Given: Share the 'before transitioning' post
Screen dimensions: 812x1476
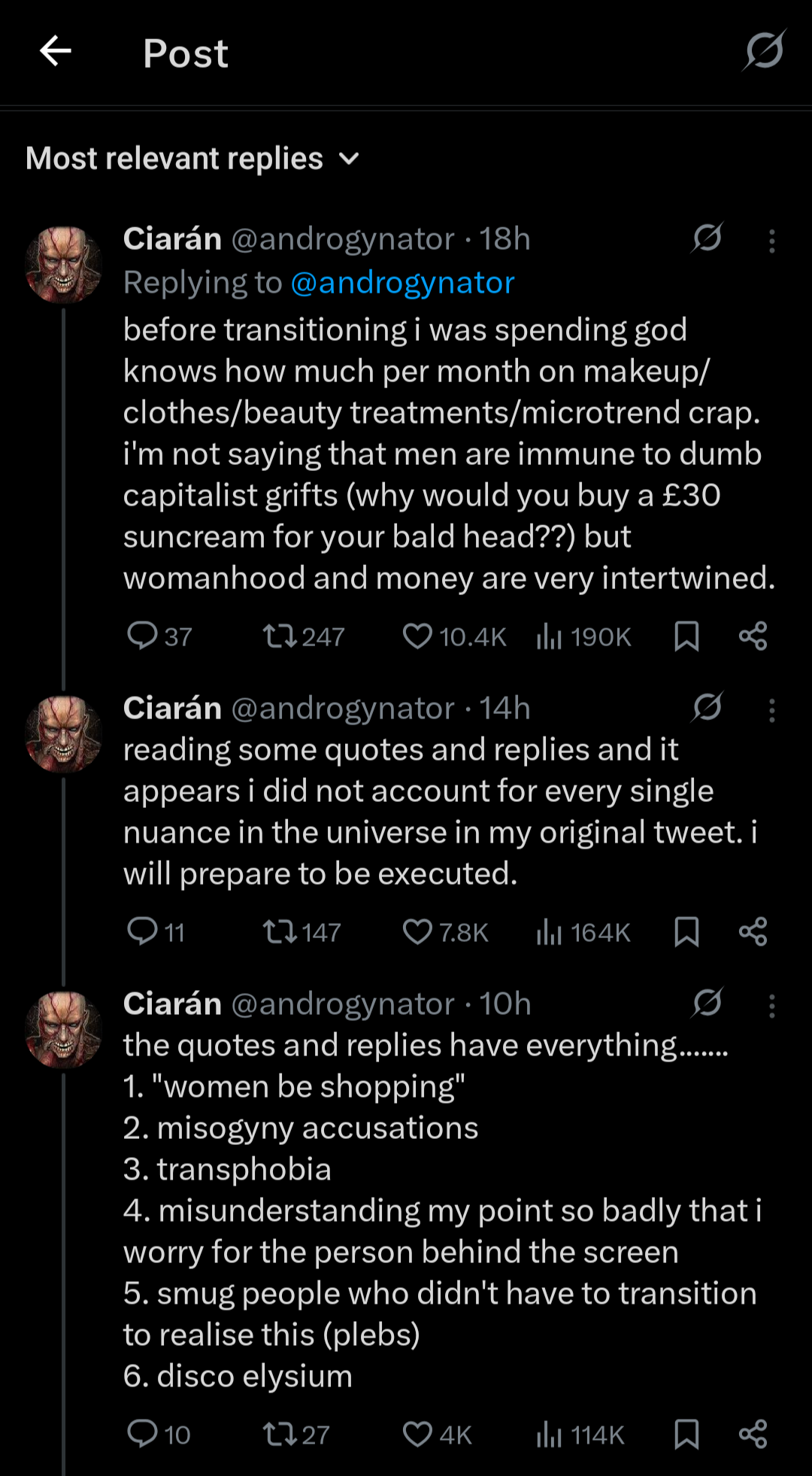Looking at the screenshot, I should [753, 636].
